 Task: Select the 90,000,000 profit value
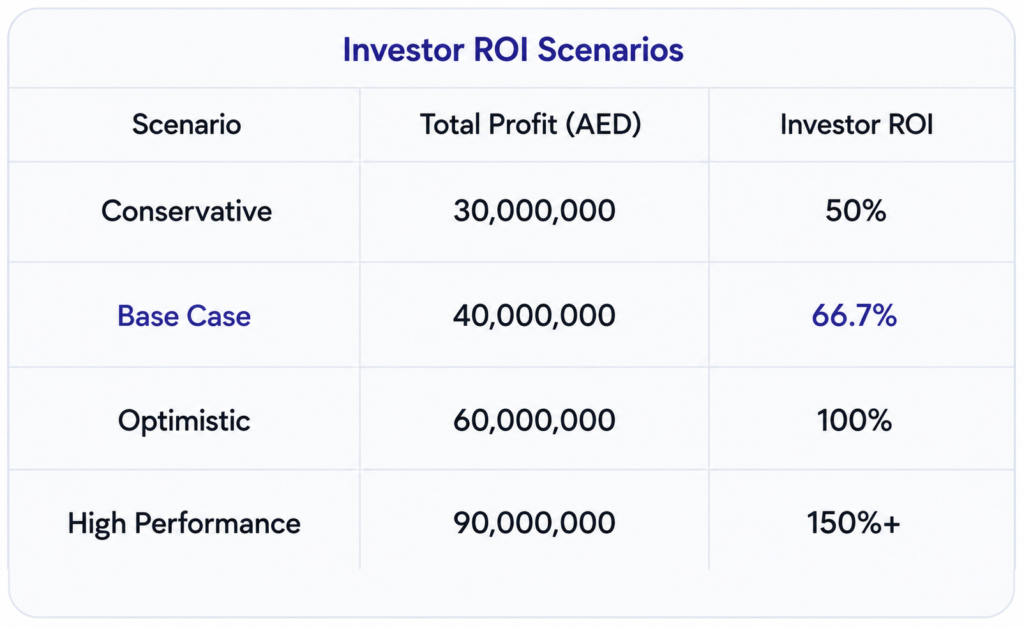coord(534,524)
